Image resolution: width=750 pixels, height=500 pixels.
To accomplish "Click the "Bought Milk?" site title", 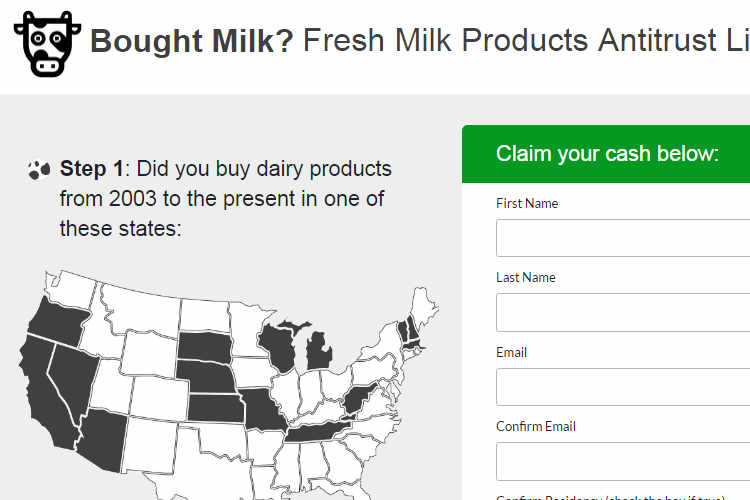I will 192,42.
